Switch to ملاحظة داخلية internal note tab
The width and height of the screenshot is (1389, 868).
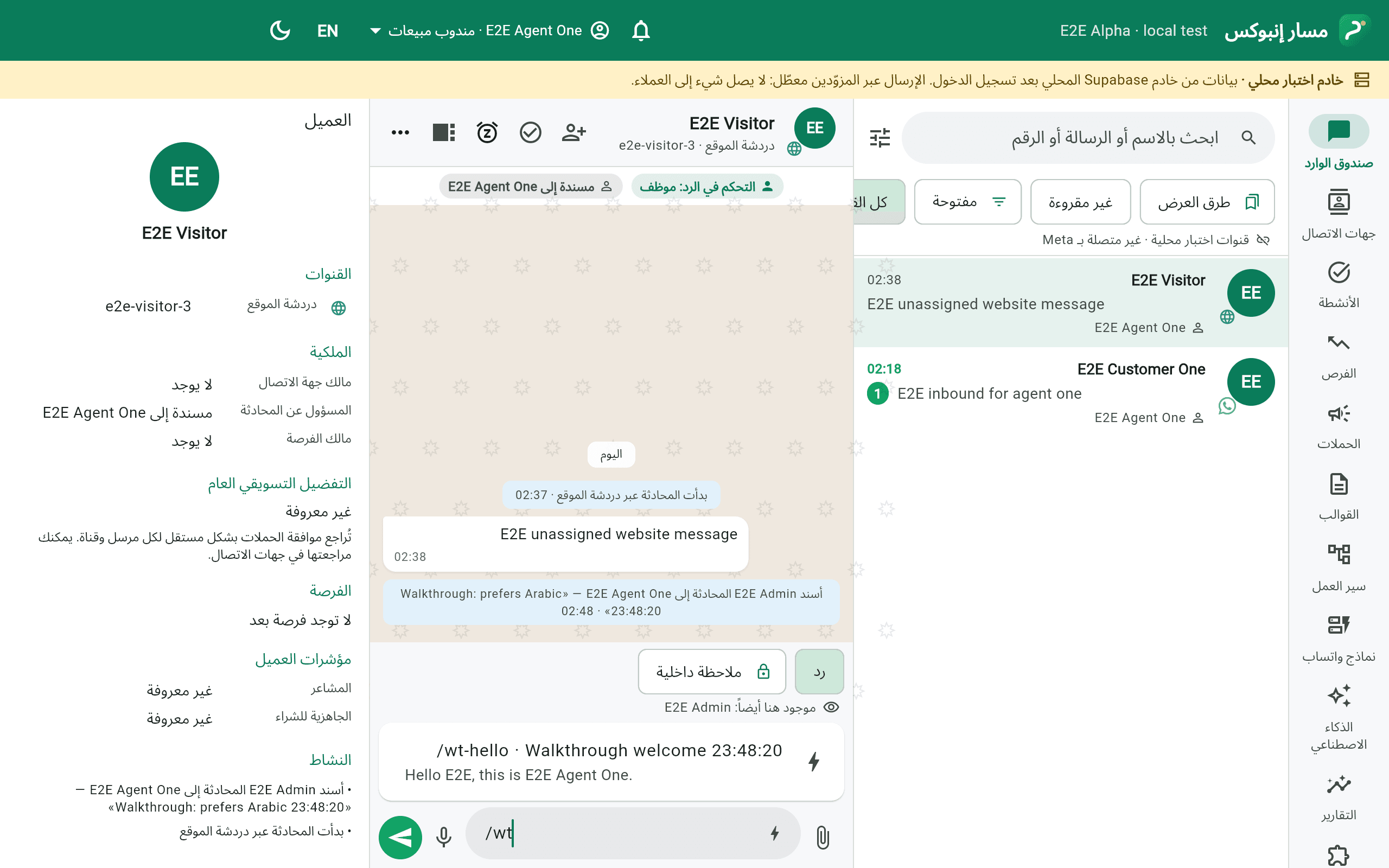pos(712,672)
